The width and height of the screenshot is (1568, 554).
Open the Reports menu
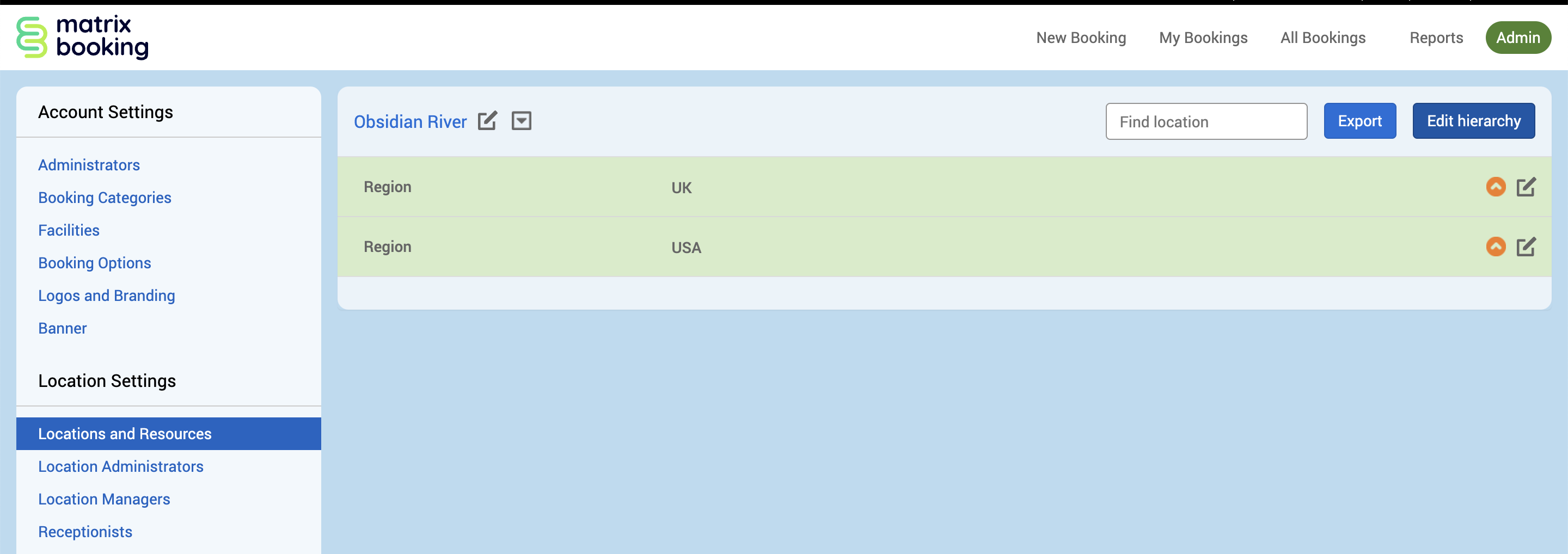pos(1436,38)
